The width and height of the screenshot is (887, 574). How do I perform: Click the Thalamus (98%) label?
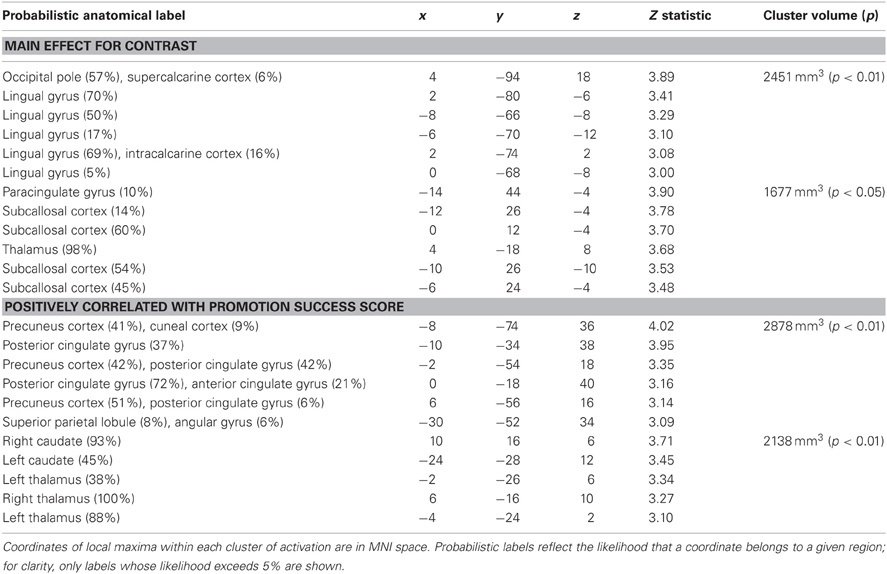click(49, 249)
